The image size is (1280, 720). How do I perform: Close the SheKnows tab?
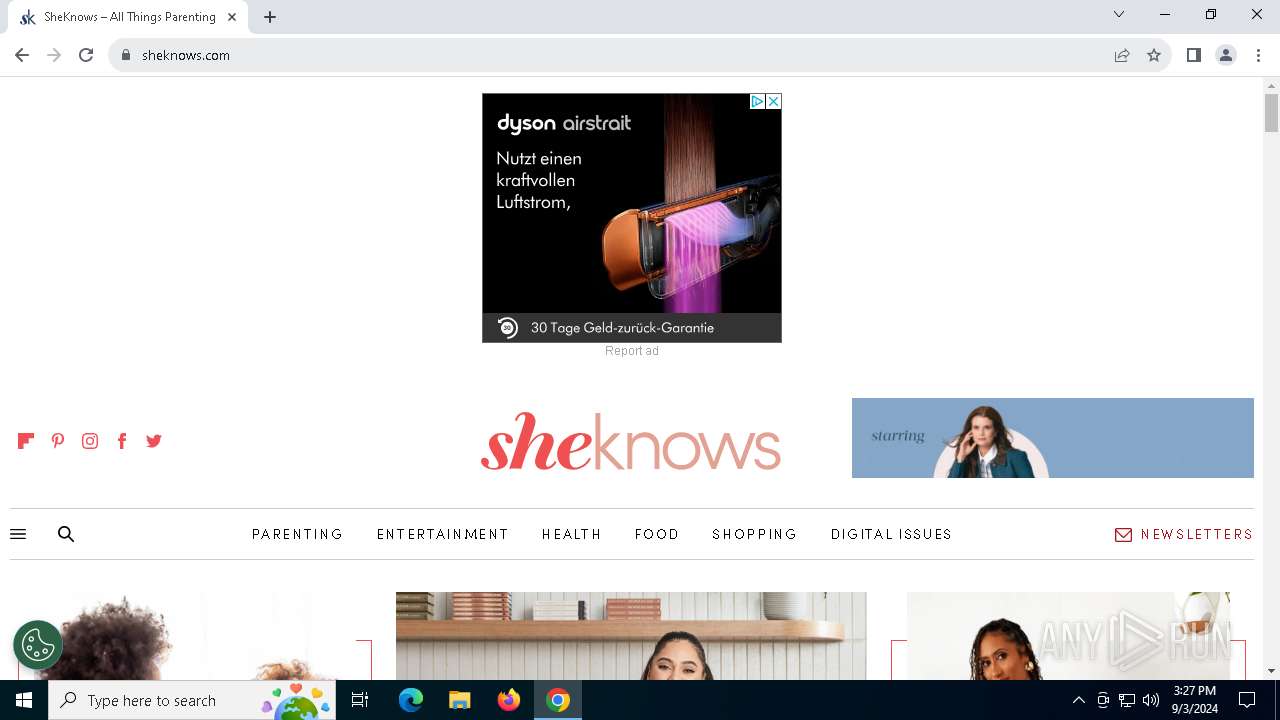233,17
